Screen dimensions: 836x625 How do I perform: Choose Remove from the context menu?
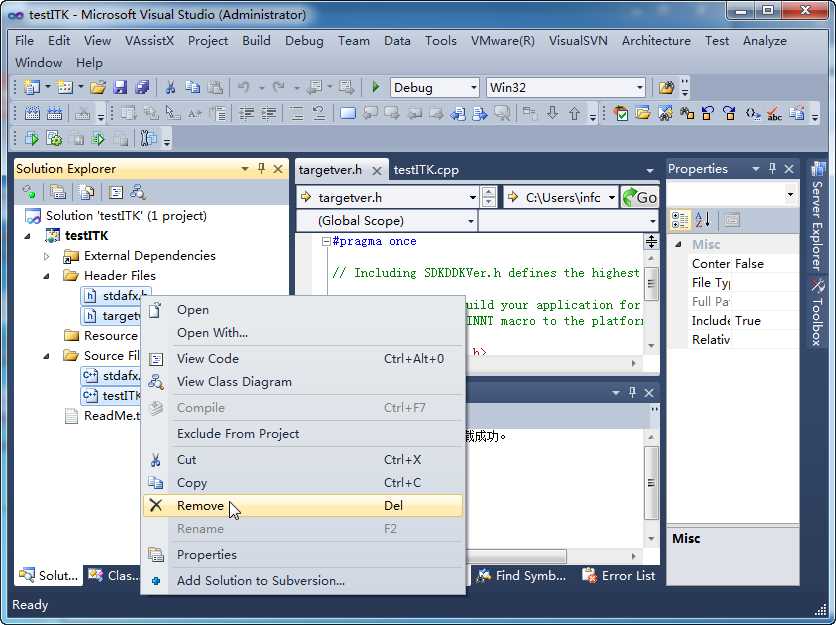[x=303, y=506]
